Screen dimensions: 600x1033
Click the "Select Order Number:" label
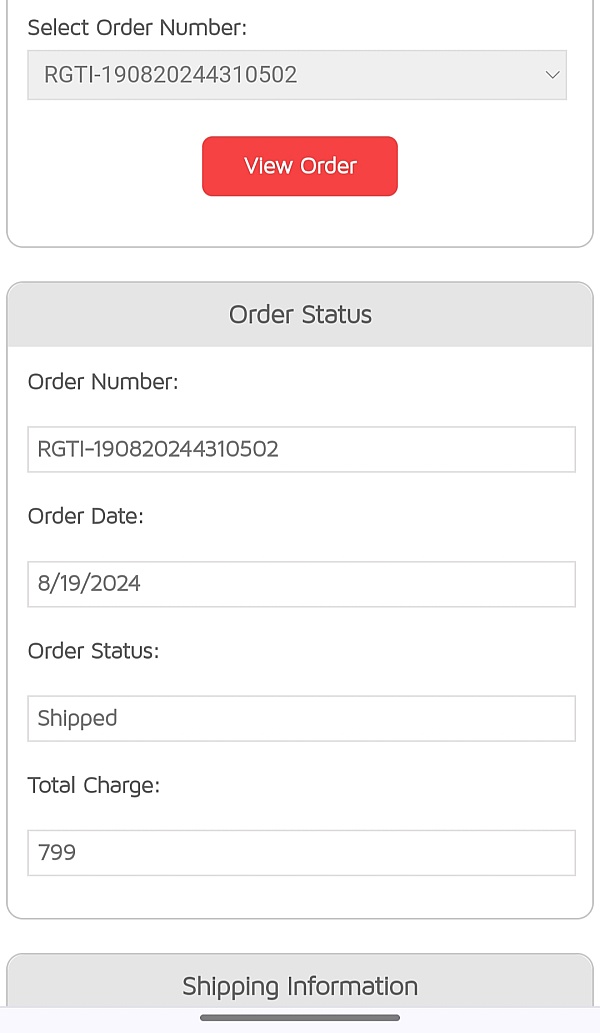tap(137, 28)
